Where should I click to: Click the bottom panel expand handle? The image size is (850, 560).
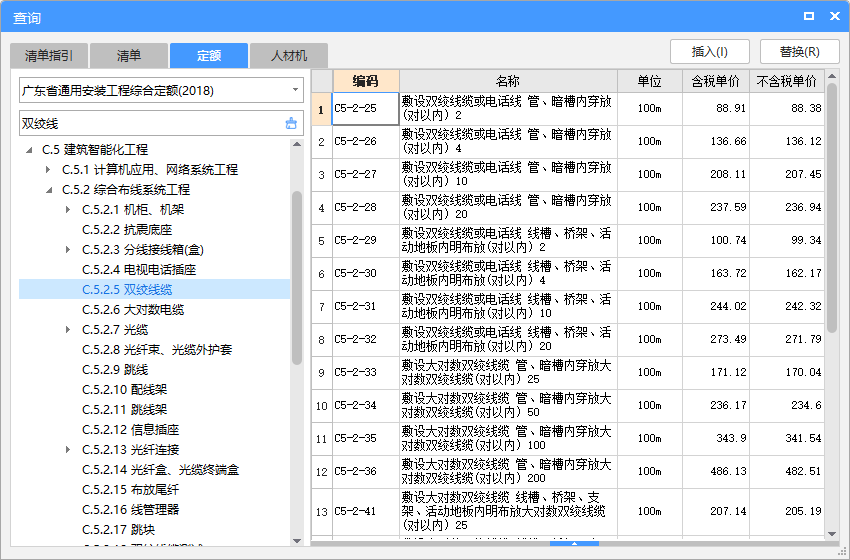tap(574, 543)
